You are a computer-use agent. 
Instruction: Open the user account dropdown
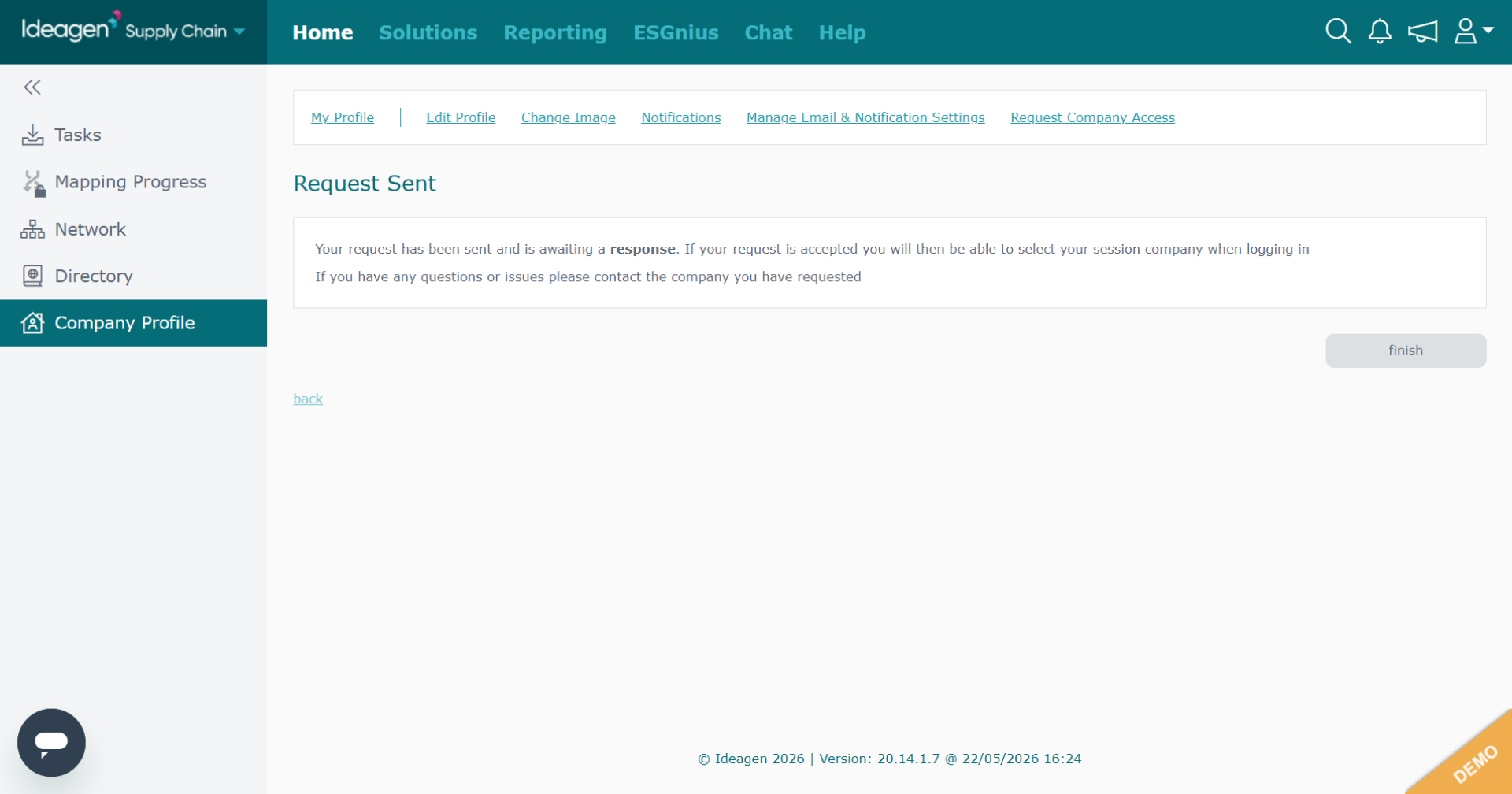coord(1473,32)
